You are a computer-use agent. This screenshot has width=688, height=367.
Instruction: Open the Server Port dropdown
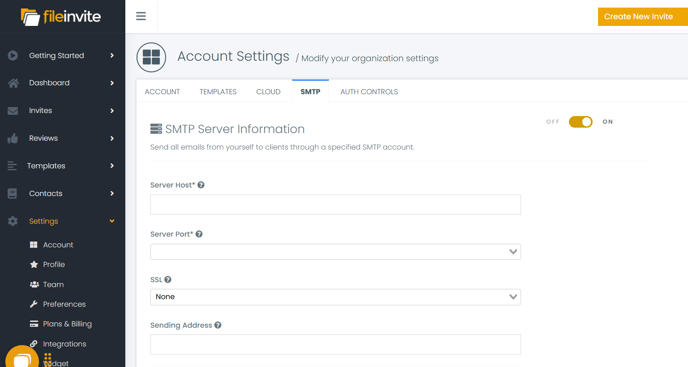click(x=335, y=252)
